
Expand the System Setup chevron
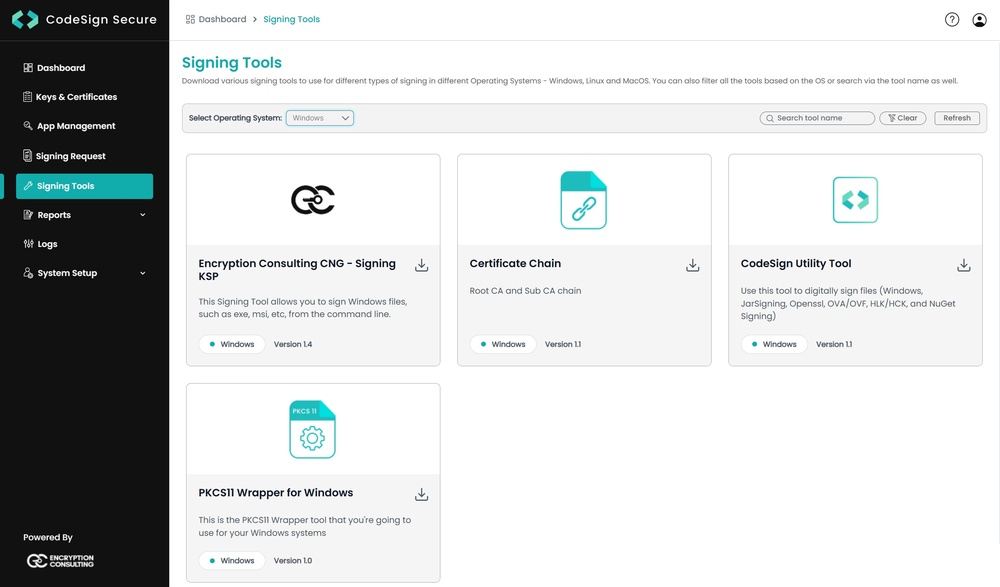[143, 273]
